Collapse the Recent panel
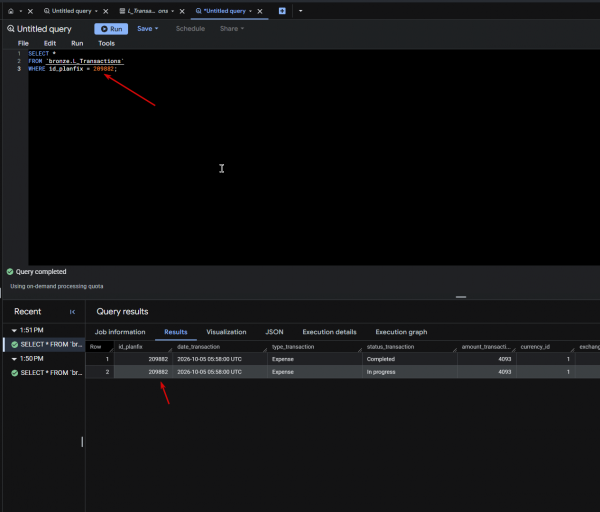The width and height of the screenshot is (600, 512). coord(72,312)
